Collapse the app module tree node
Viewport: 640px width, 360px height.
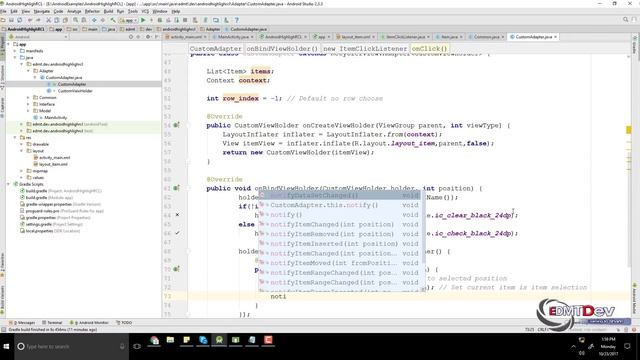point(9,44)
